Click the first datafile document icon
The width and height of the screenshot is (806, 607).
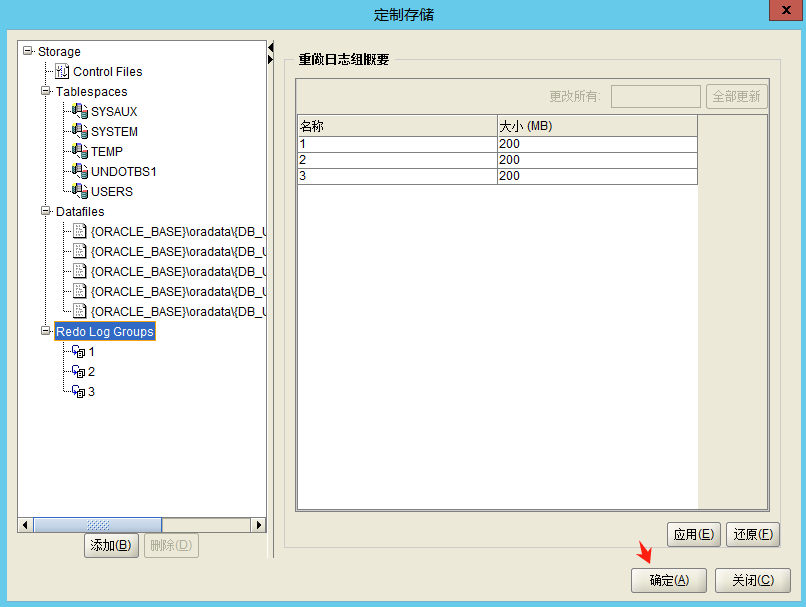click(79, 231)
